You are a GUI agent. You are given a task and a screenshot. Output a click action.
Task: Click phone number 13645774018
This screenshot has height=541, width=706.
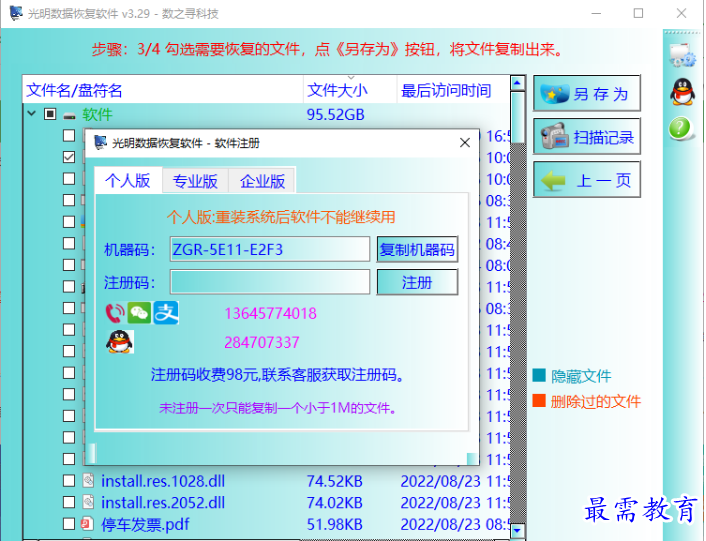coord(270,313)
